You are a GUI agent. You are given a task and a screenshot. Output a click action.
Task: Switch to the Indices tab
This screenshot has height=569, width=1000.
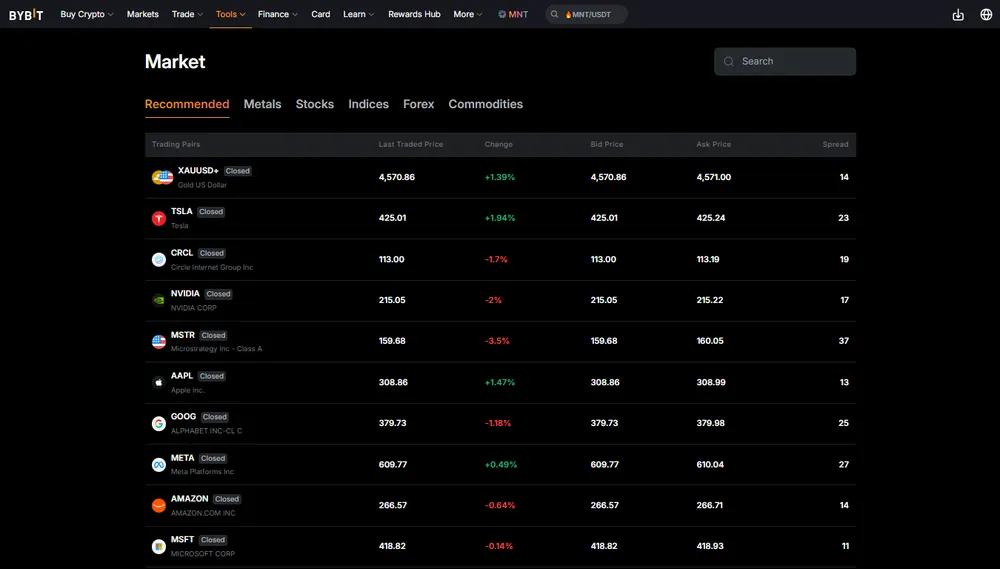point(368,104)
